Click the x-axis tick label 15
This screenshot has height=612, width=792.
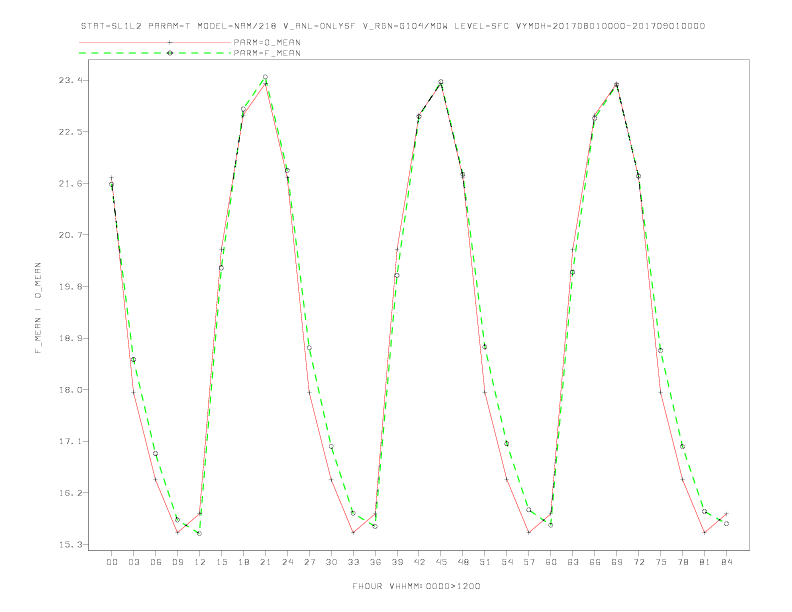(x=221, y=562)
